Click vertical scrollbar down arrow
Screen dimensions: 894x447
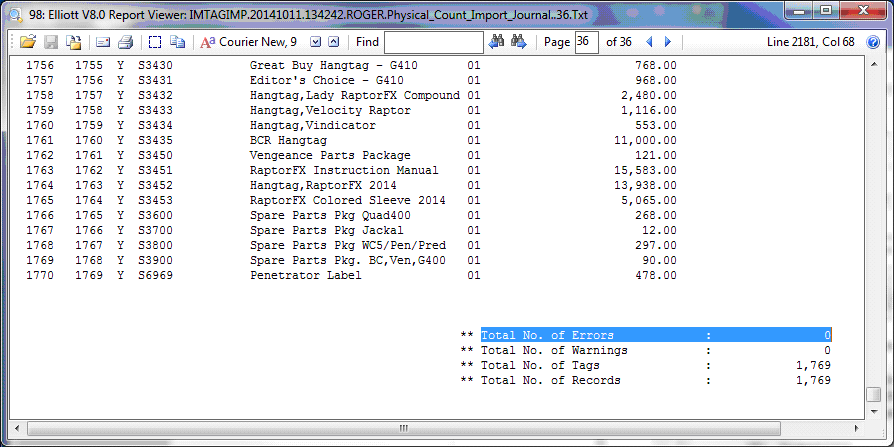(873, 411)
